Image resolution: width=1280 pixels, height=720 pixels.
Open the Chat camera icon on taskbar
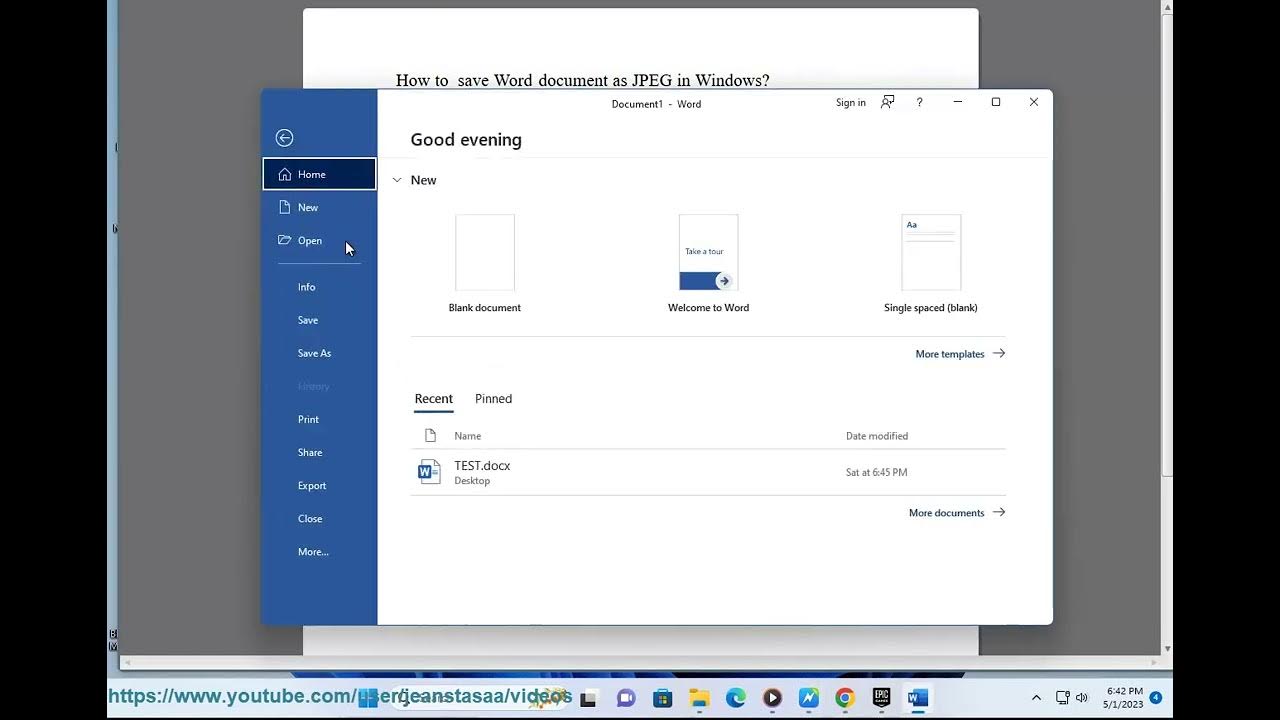626,698
